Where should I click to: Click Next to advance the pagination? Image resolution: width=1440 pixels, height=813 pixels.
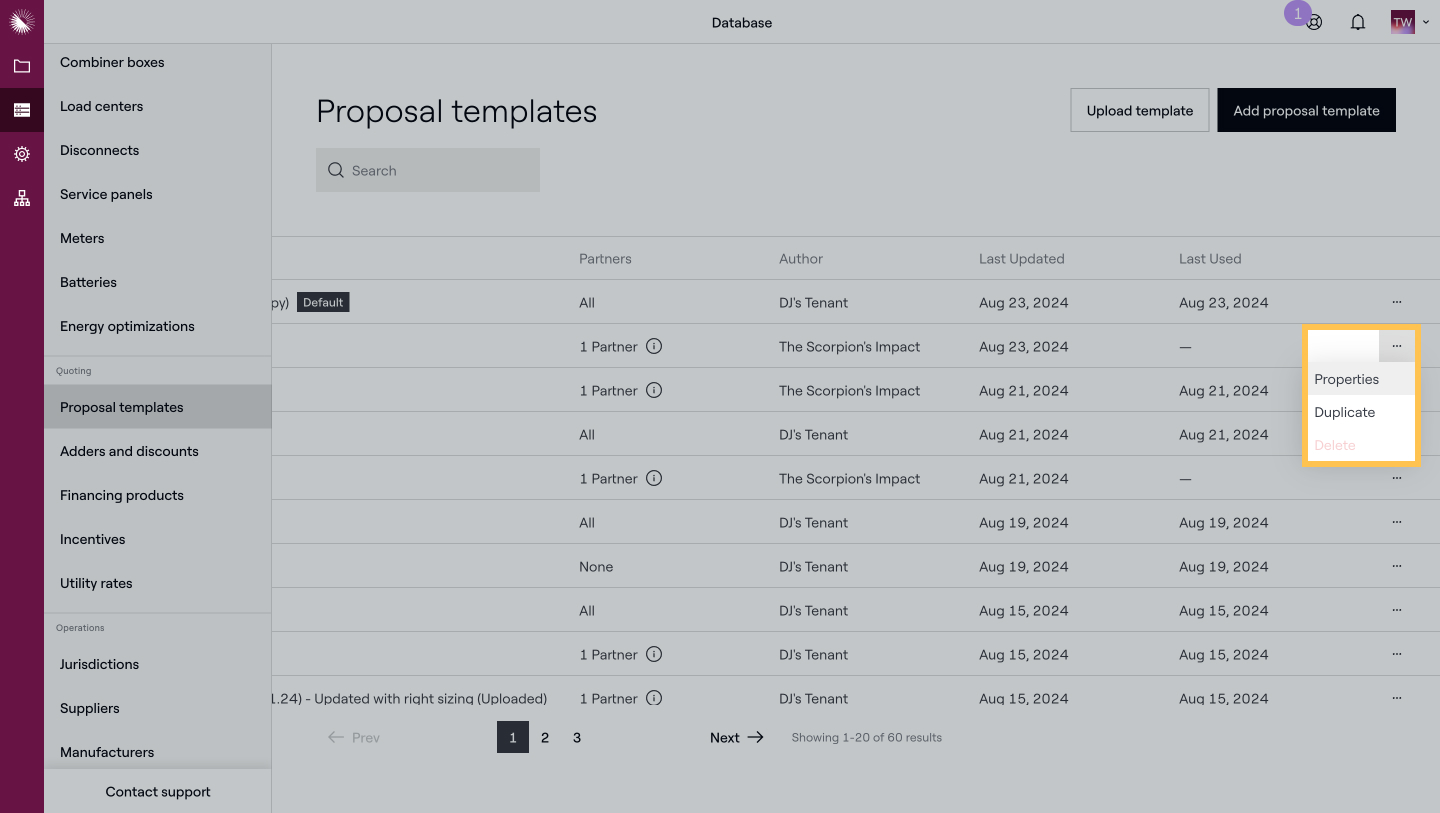[x=736, y=738]
